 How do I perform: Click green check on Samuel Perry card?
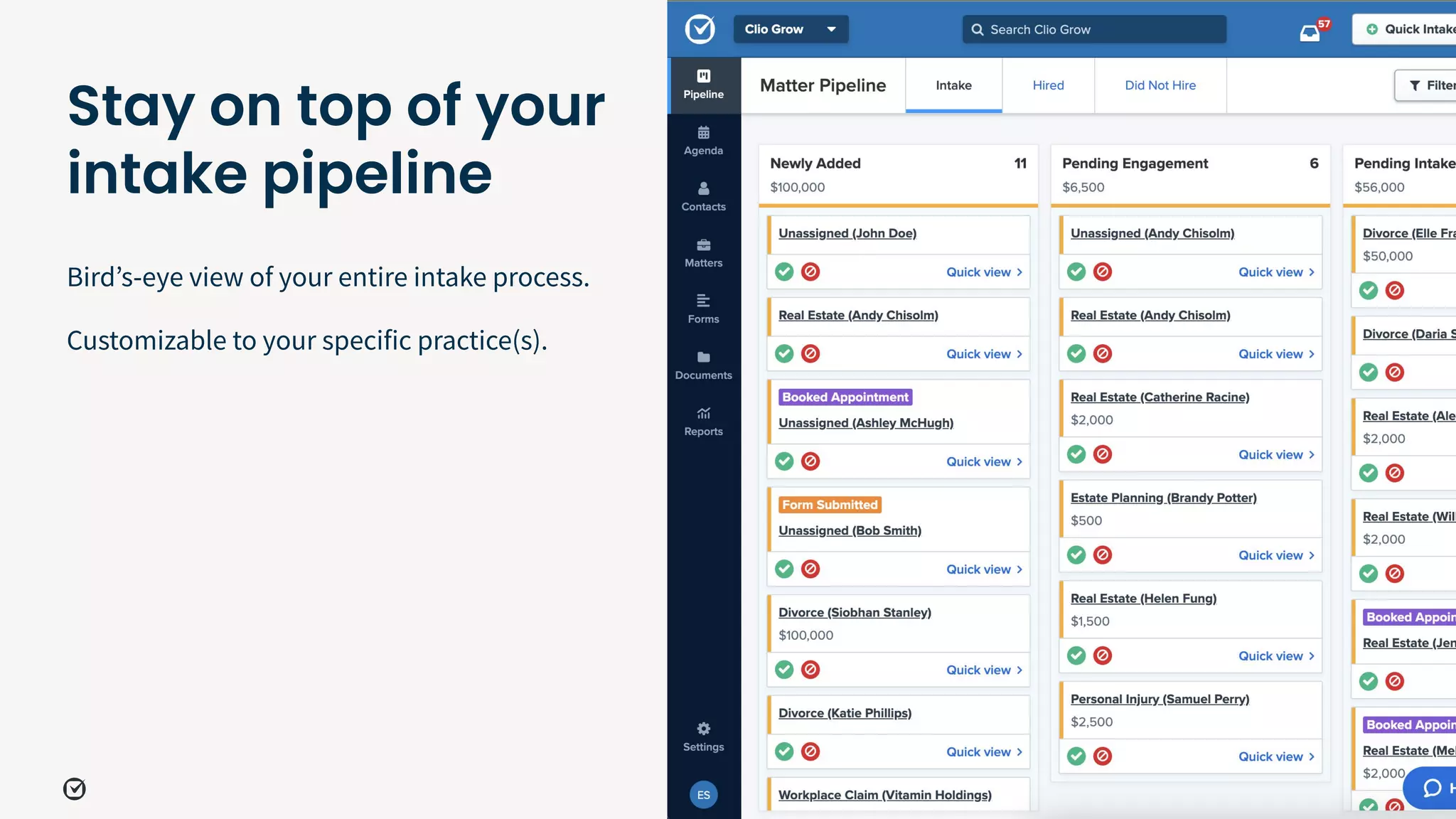point(1076,756)
